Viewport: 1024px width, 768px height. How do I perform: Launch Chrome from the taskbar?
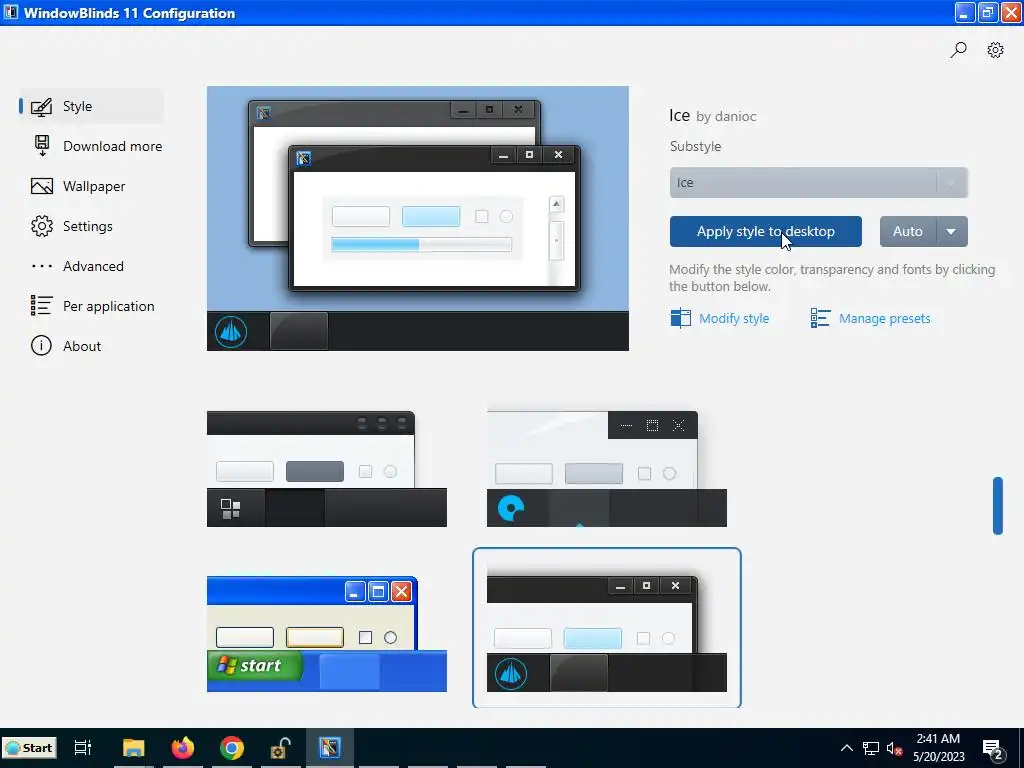coord(232,748)
